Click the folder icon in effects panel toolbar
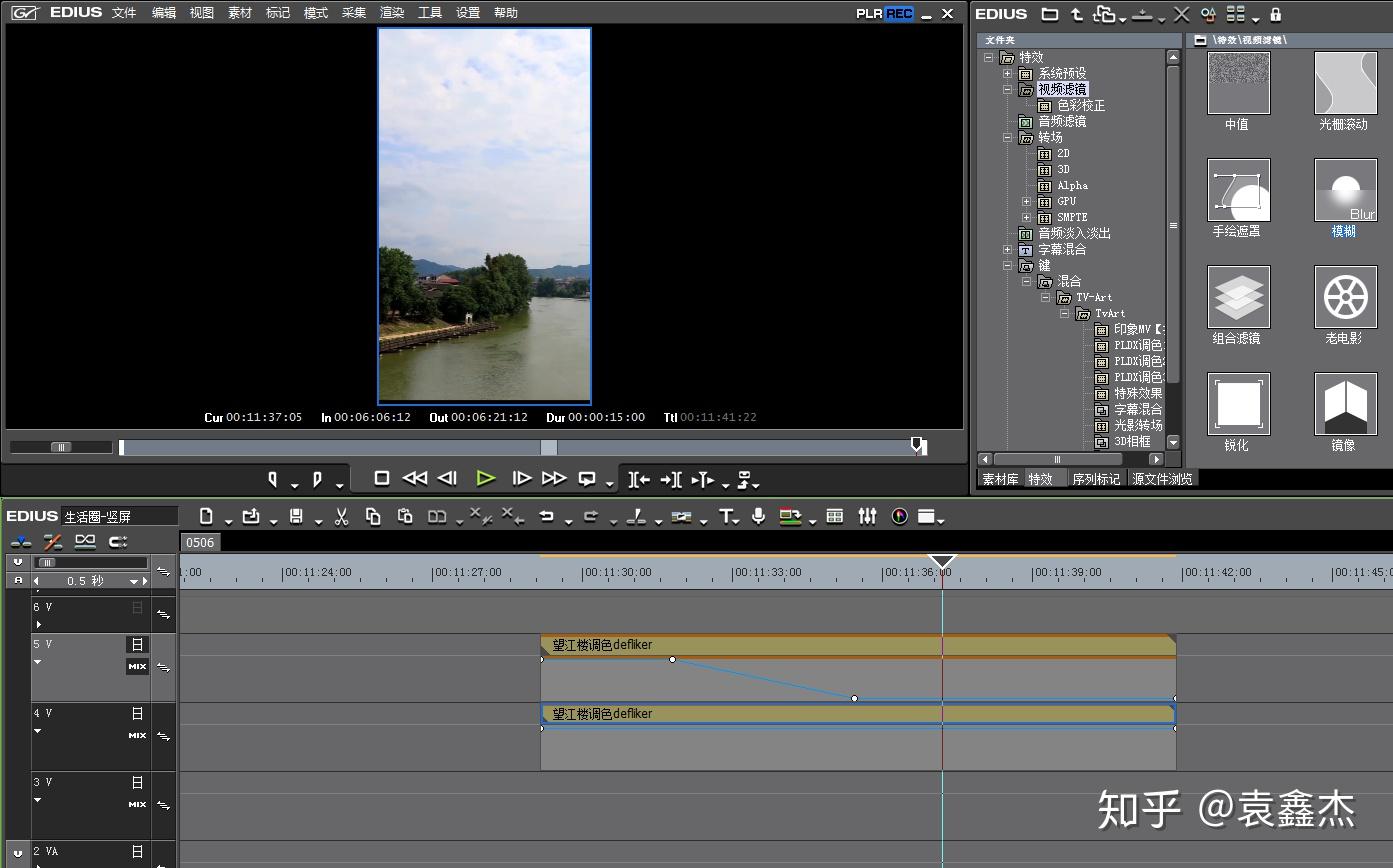This screenshot has height=868, width=1393. pyautogui.click(x=1049, y=14)
